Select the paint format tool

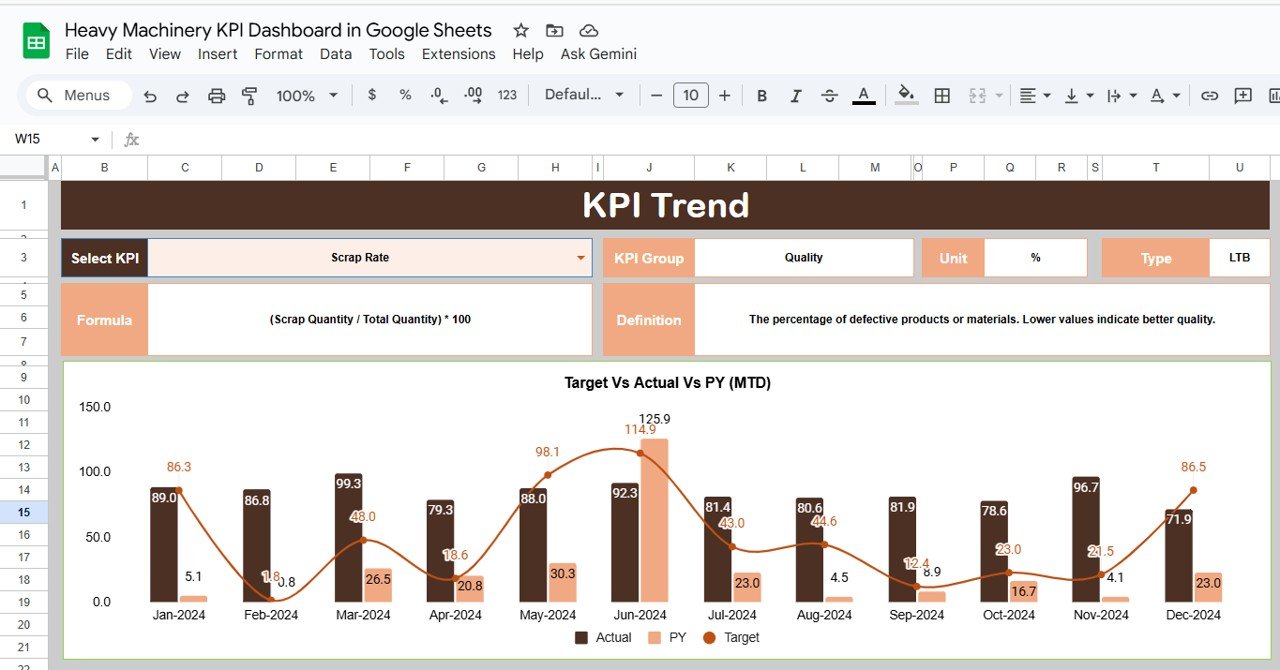(x=248, y=95)
